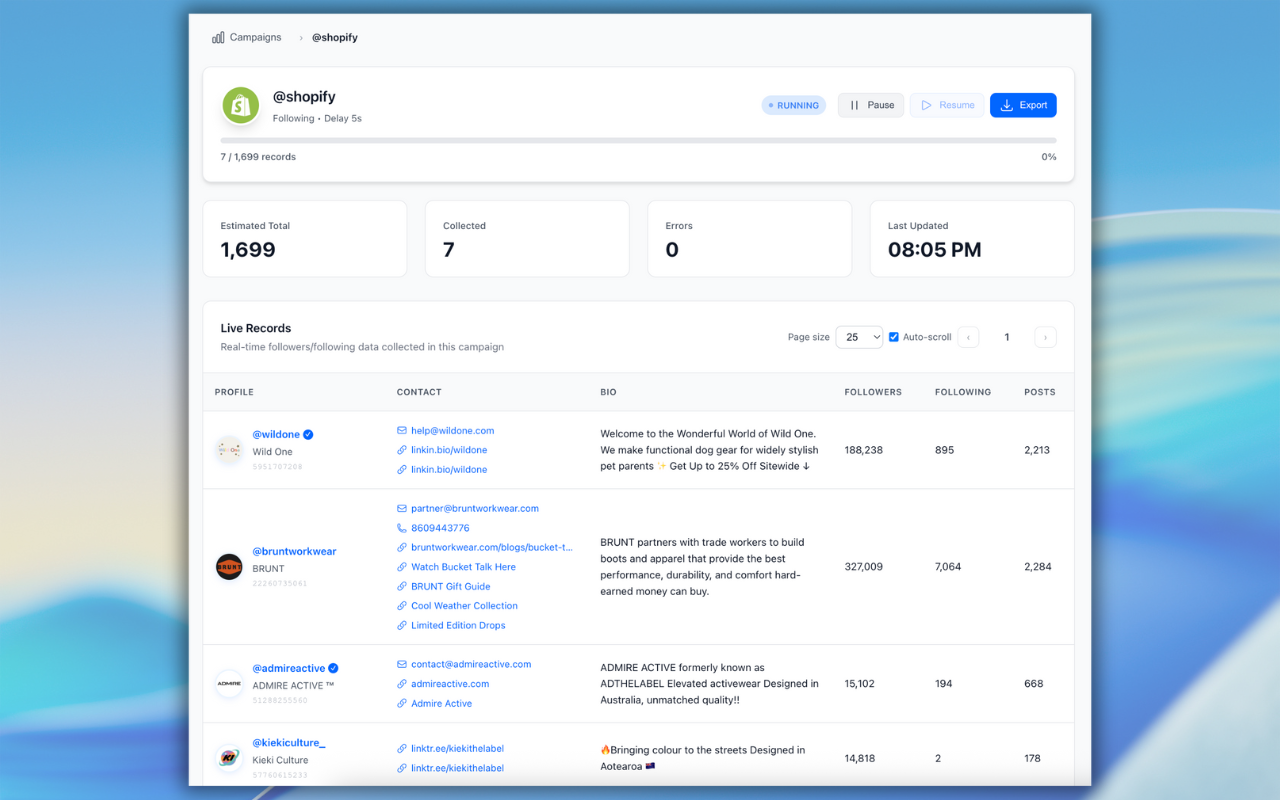
Task: Click the link icon beside Cool Weather Collection
Action: 402,606
